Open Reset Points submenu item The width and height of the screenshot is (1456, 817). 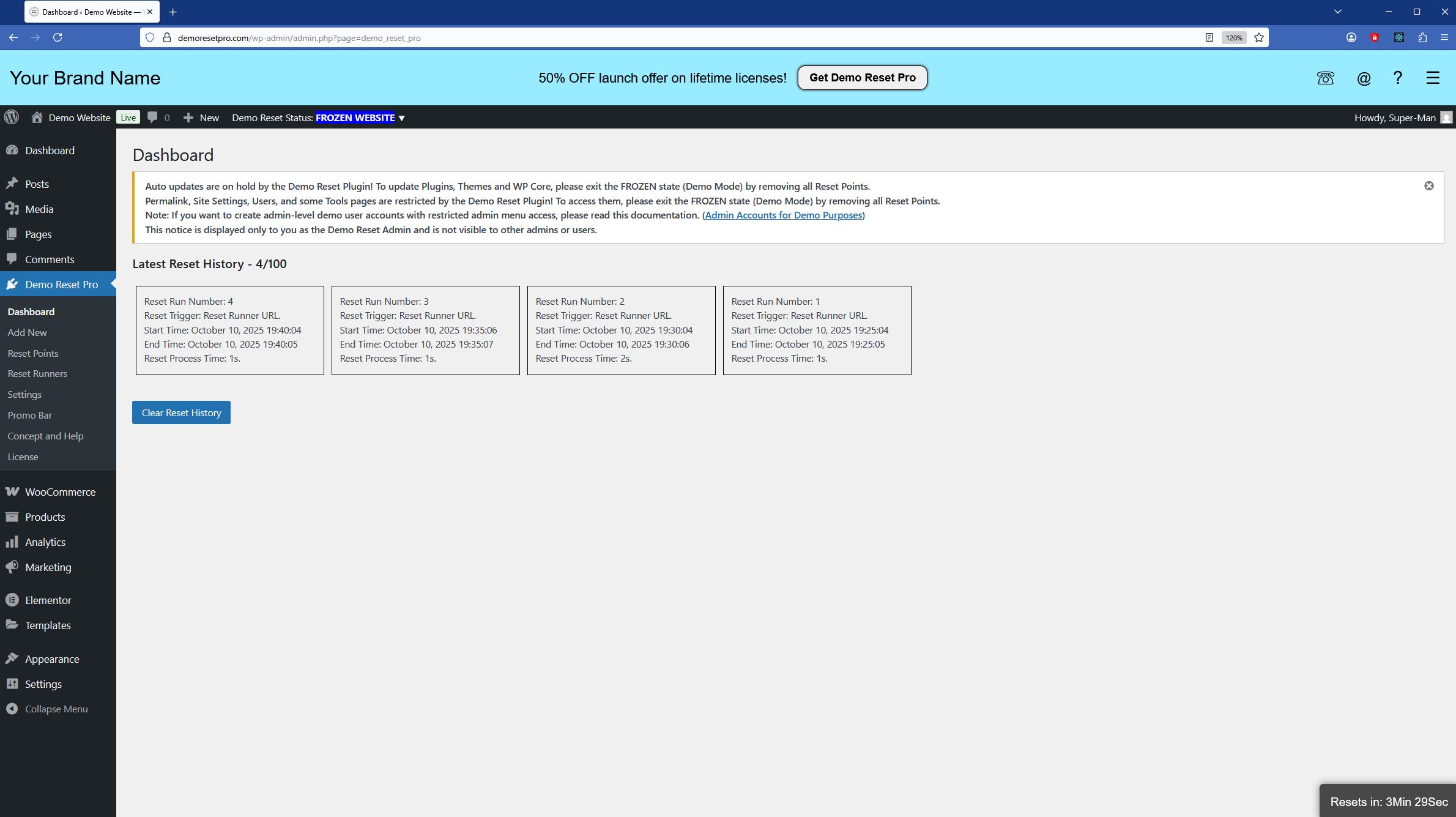[33, 353]
